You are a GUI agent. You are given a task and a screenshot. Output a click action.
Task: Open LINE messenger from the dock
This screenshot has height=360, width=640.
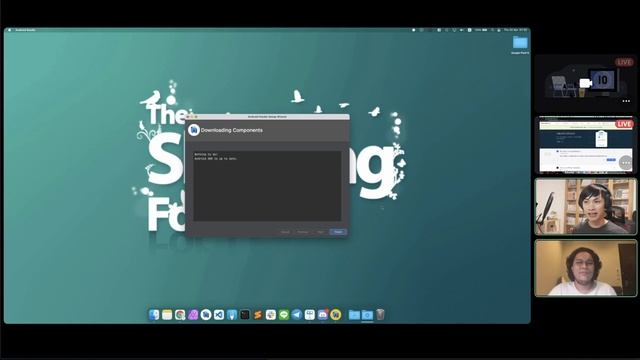coord(284,315)
